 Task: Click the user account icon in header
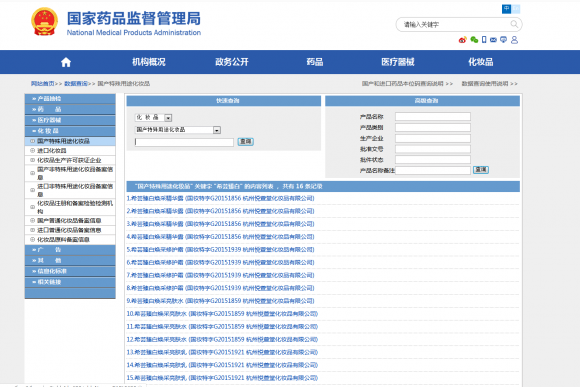[x=514, y=40]
